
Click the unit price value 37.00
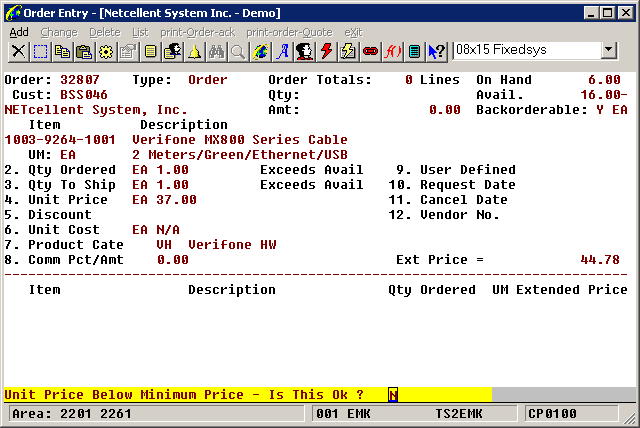176,200
